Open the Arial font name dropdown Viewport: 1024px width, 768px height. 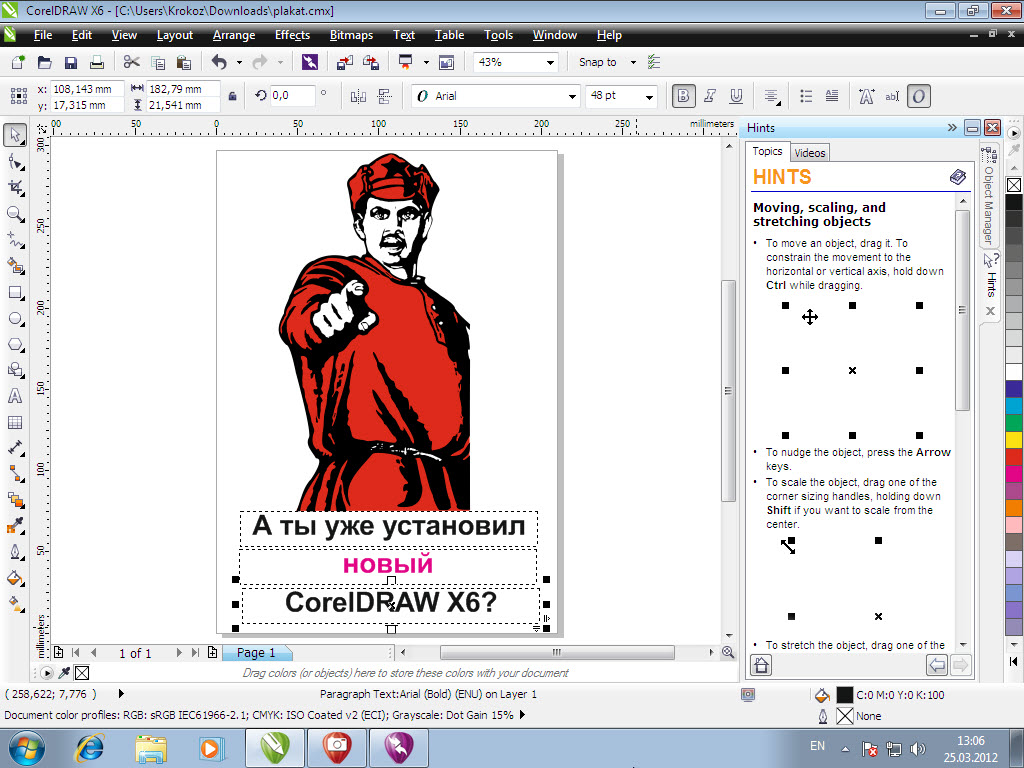(573, 96)
